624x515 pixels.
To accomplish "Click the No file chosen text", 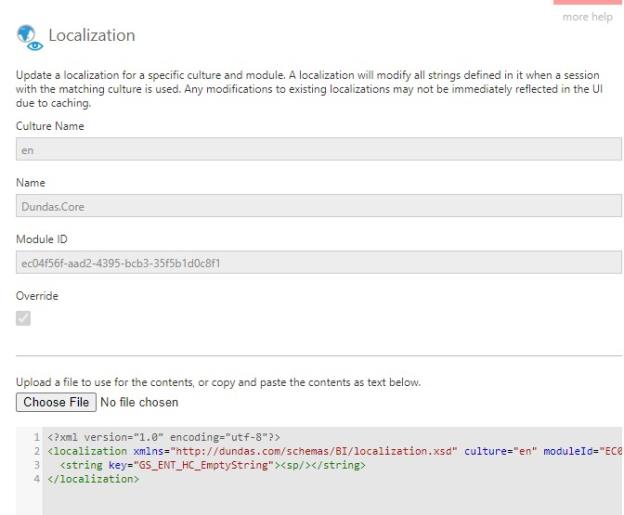I will (141, 402).
